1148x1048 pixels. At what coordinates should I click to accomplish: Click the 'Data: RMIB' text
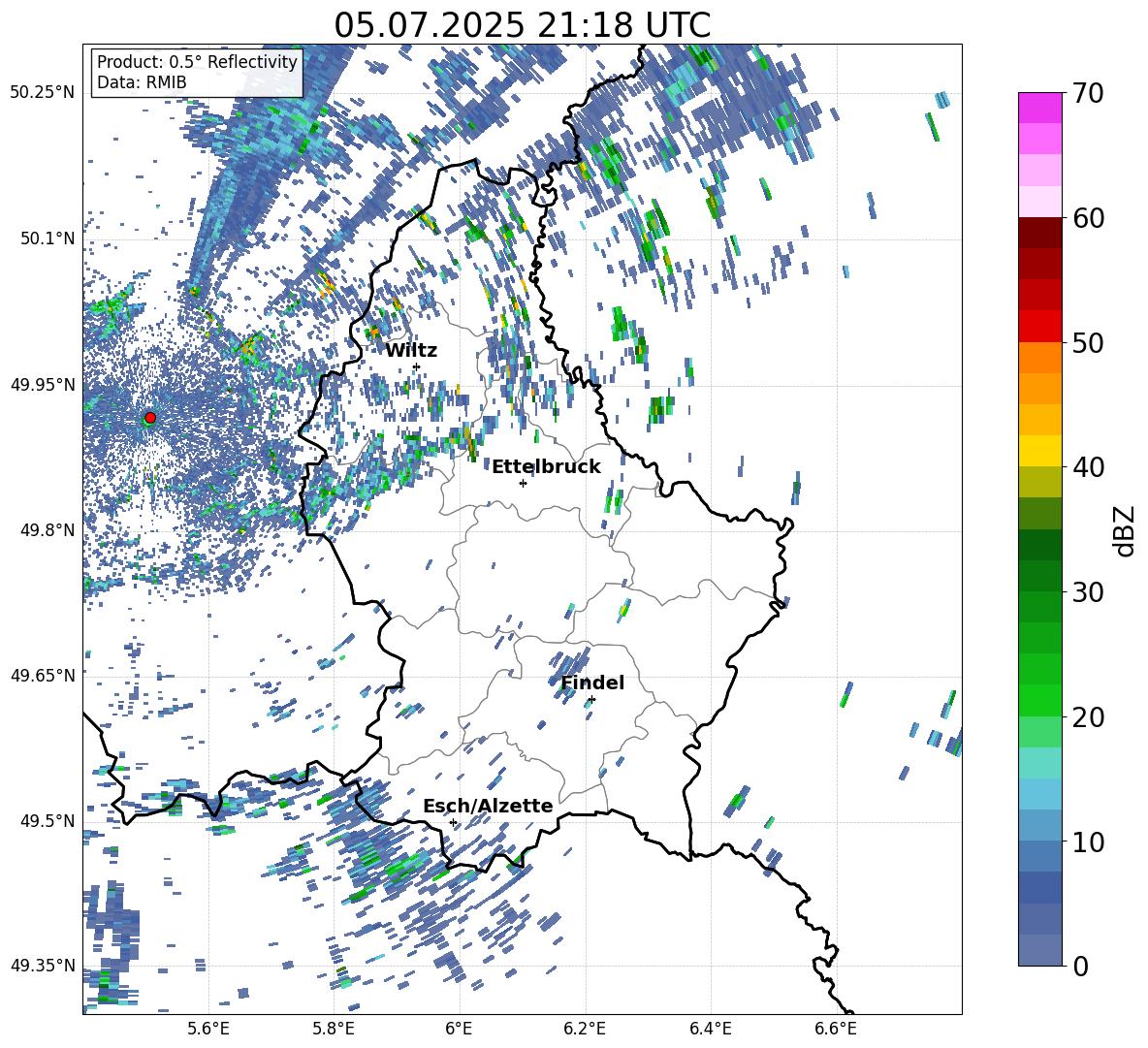click(142, 82)
